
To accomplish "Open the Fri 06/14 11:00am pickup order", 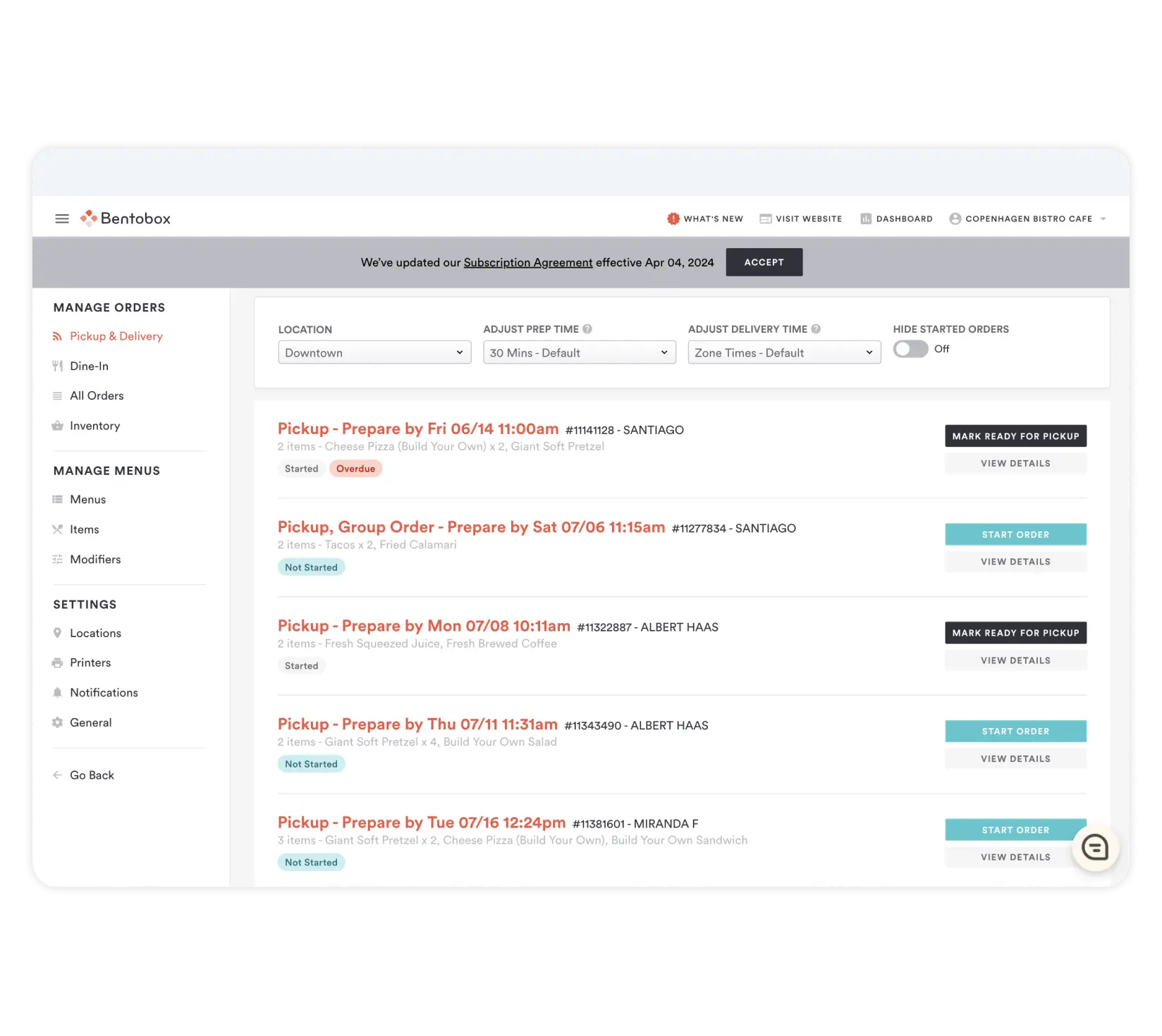I will [418, 429].
